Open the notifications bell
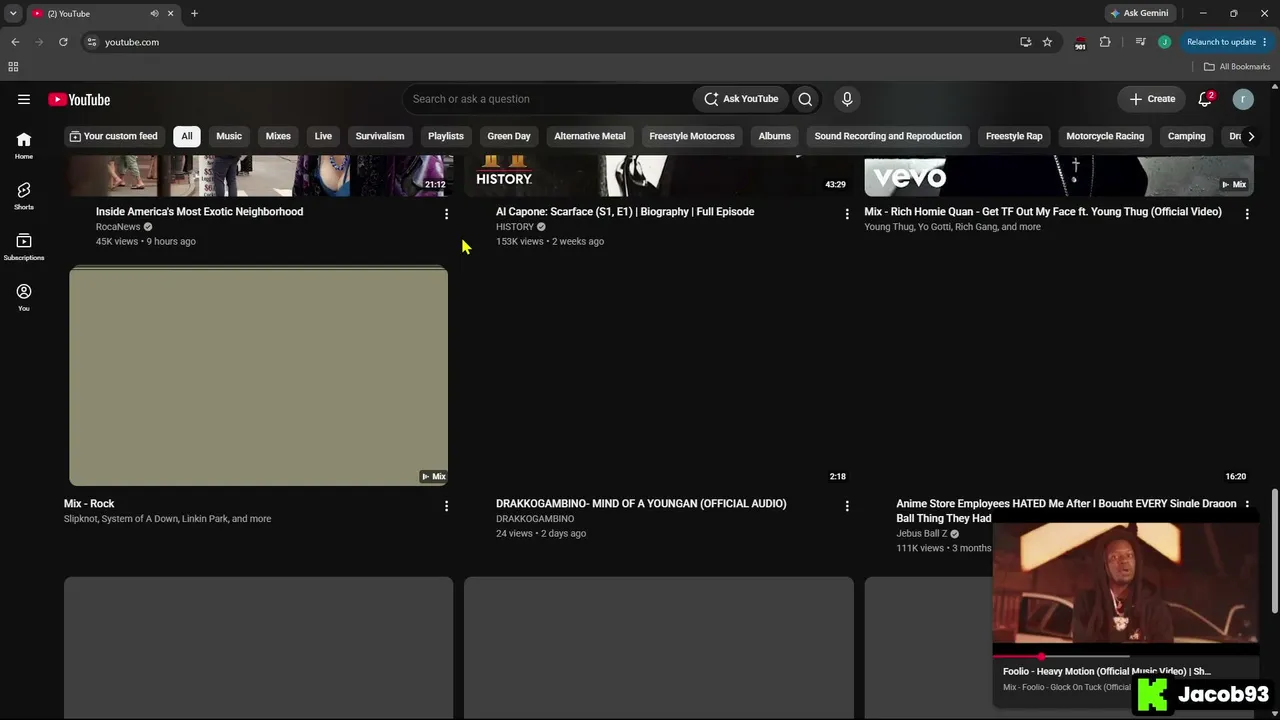The image size is (1280, 720). [1205, 99]
